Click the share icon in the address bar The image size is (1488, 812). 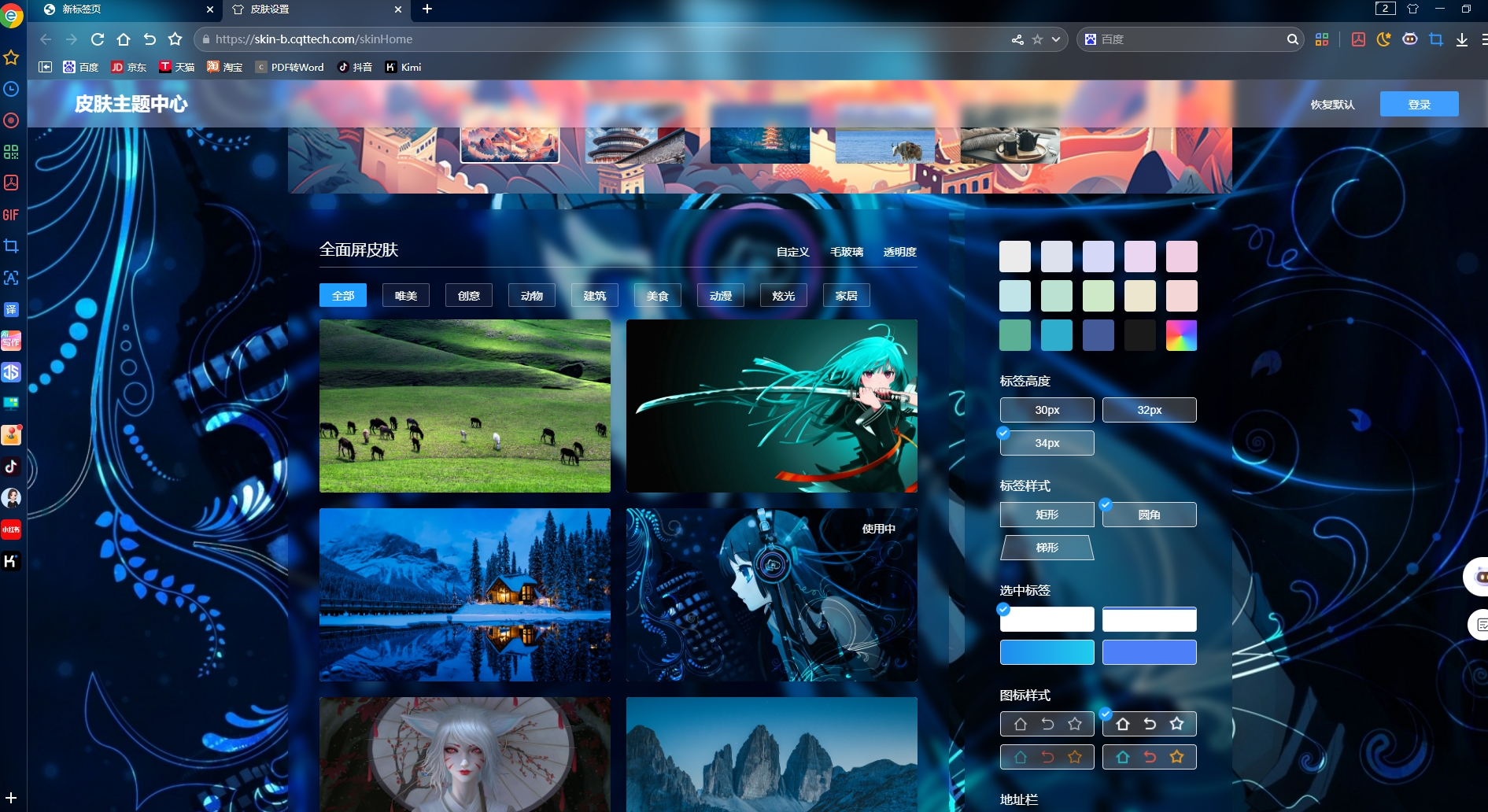[x=1017, y=39]
